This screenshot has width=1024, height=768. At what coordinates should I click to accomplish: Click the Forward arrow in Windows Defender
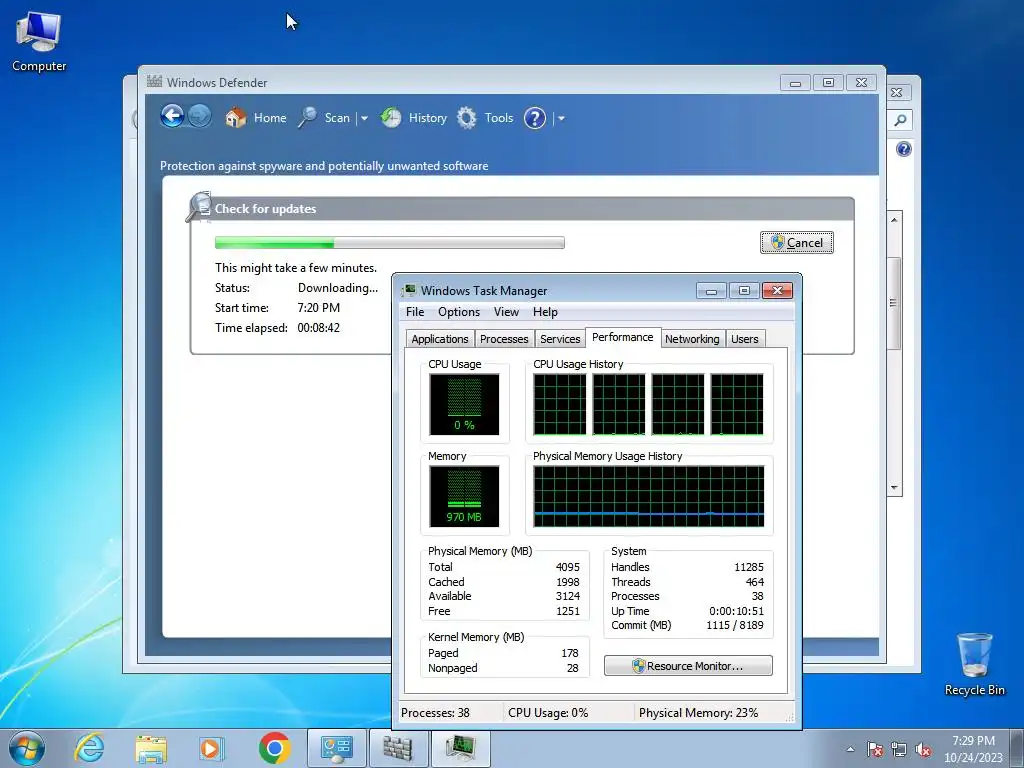tap(200, 117)
